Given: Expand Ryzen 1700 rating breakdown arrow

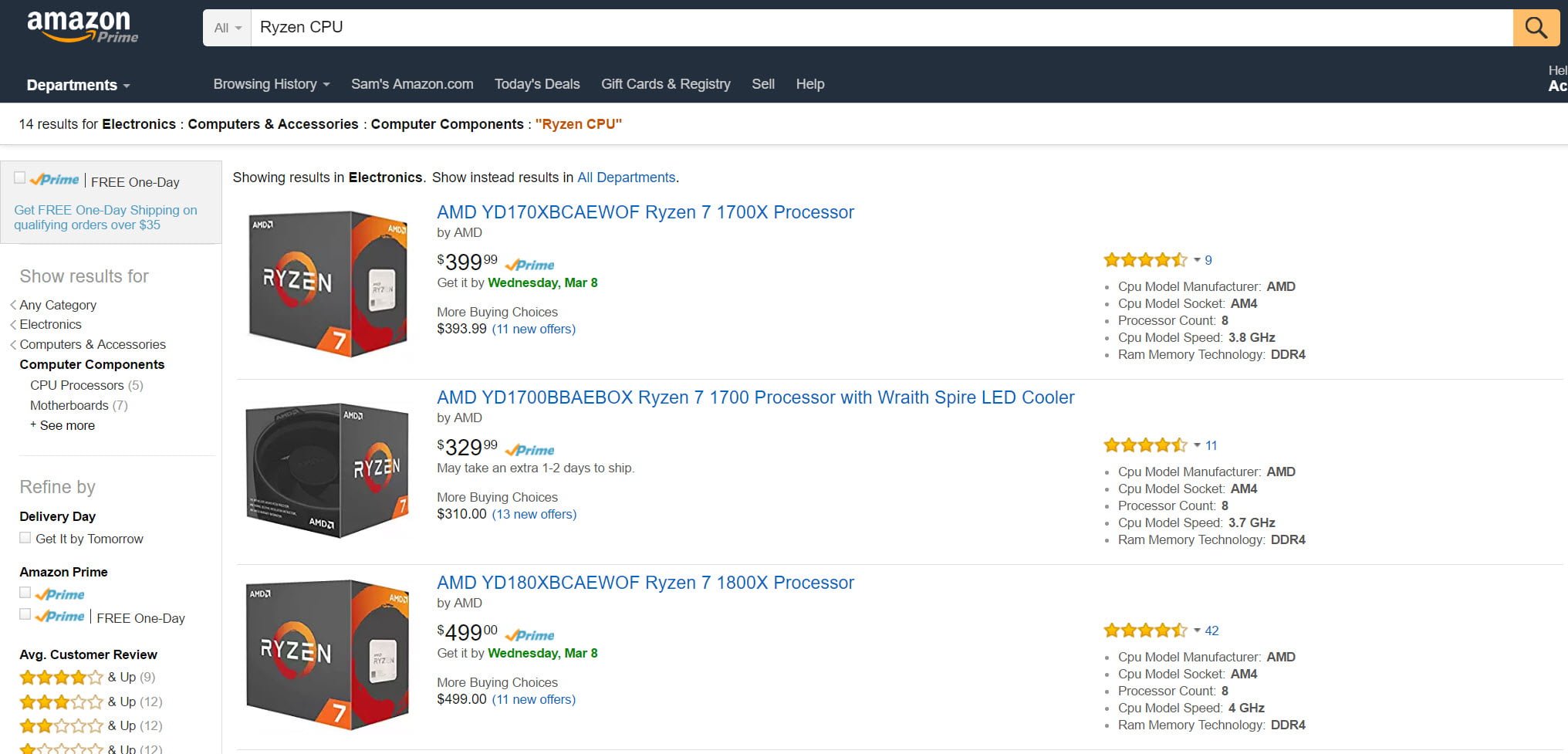Looking at the screenshot, I should click(1197, 445).
